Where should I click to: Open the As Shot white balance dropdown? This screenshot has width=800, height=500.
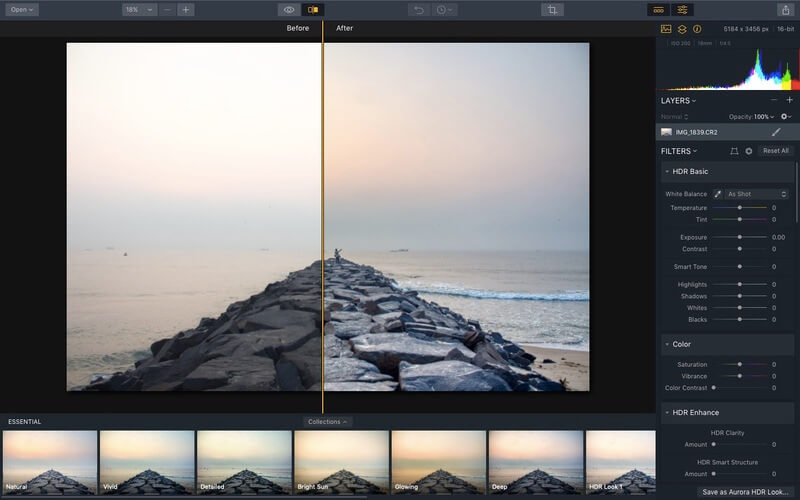click(757, 194)
